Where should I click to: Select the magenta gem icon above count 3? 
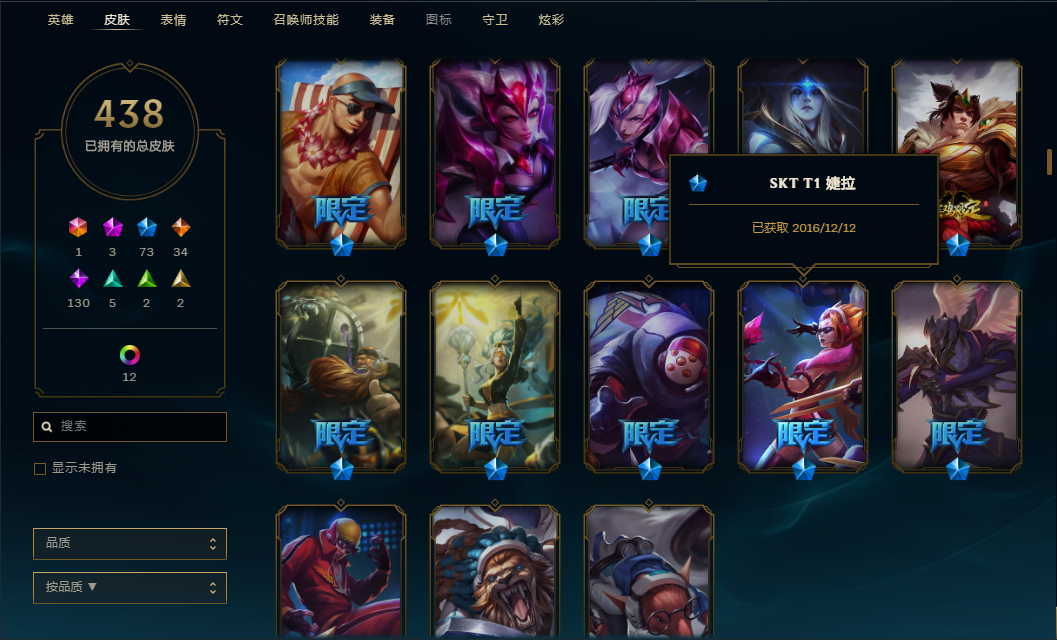113,227
